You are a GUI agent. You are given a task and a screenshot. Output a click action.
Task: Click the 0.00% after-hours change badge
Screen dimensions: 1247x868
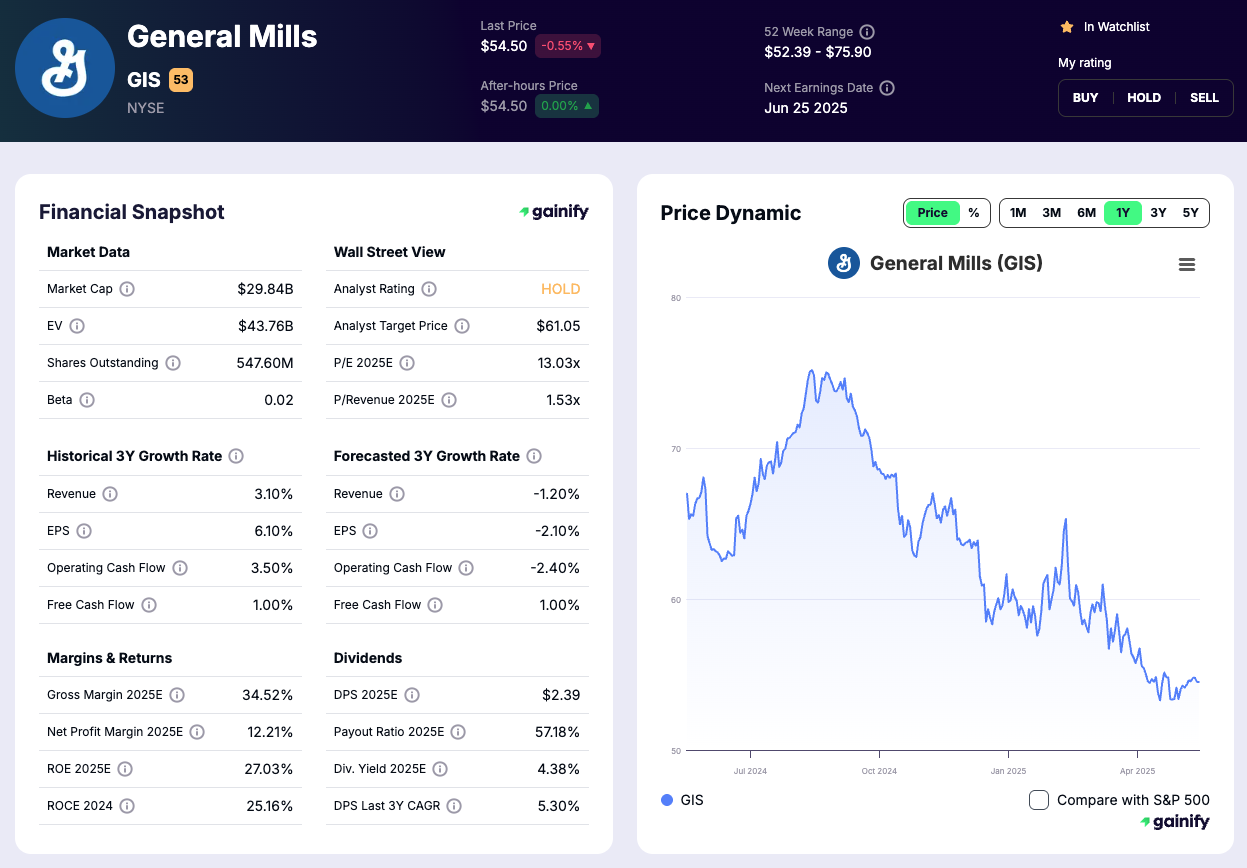(x=567, y=106)
